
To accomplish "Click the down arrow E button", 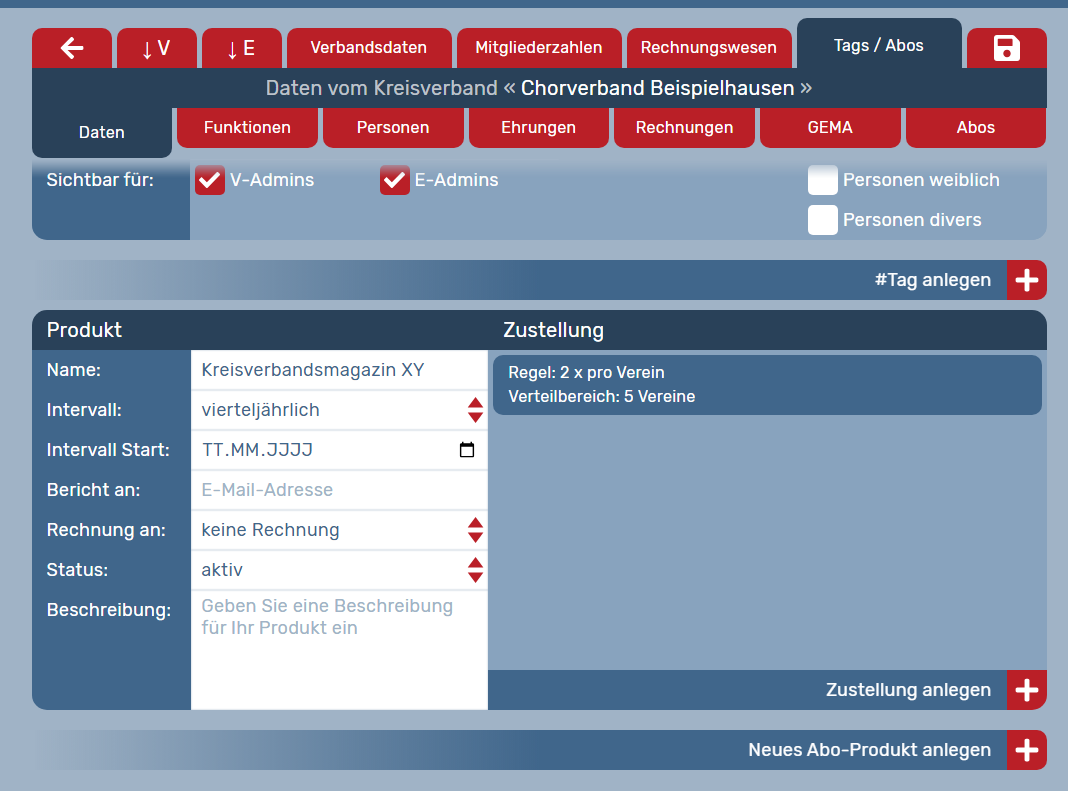I will (x=241, y=48).
